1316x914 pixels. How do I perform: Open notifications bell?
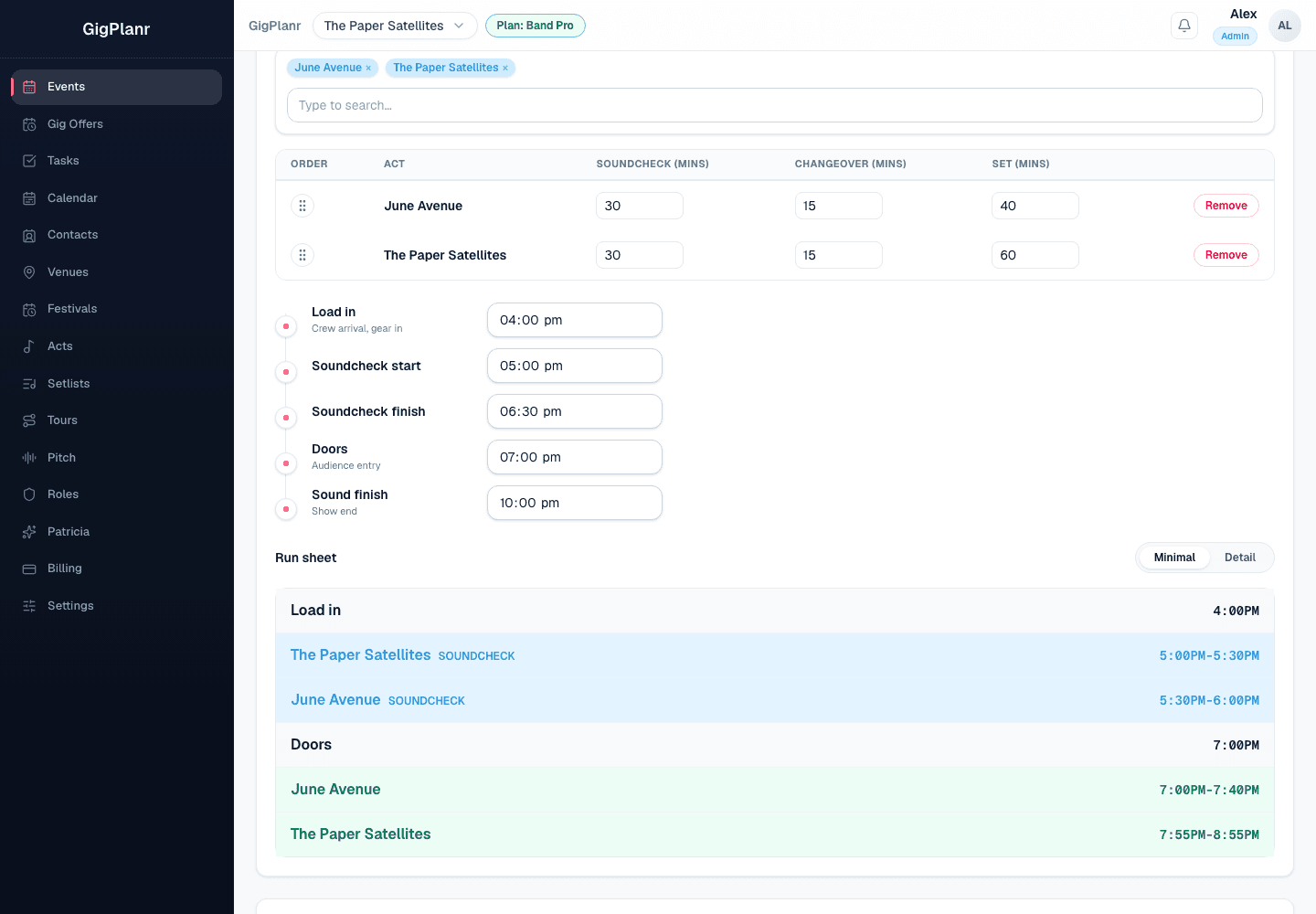(x=1184, y=26)
